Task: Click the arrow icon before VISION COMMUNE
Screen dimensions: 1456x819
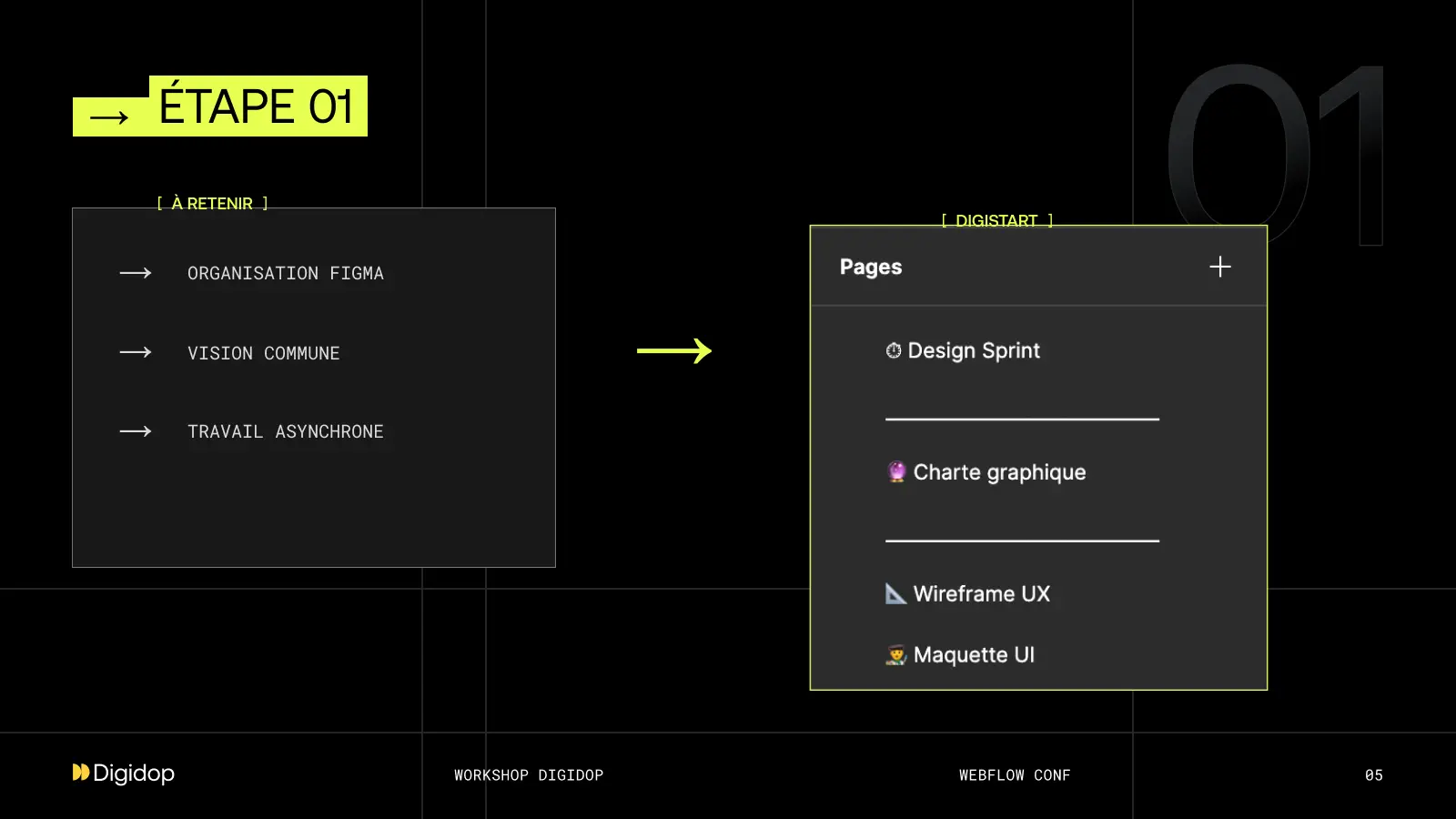Action: tap(133, 352)
